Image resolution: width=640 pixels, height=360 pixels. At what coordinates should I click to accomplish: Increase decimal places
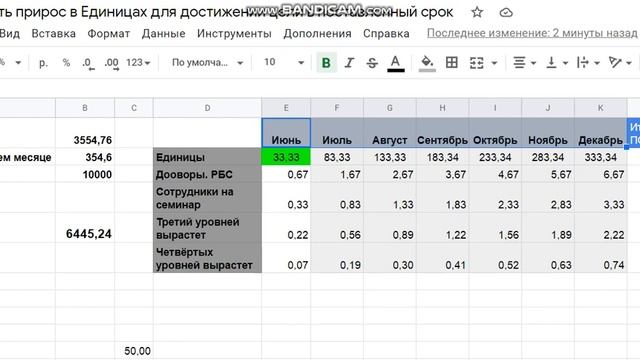click(111, 63)
